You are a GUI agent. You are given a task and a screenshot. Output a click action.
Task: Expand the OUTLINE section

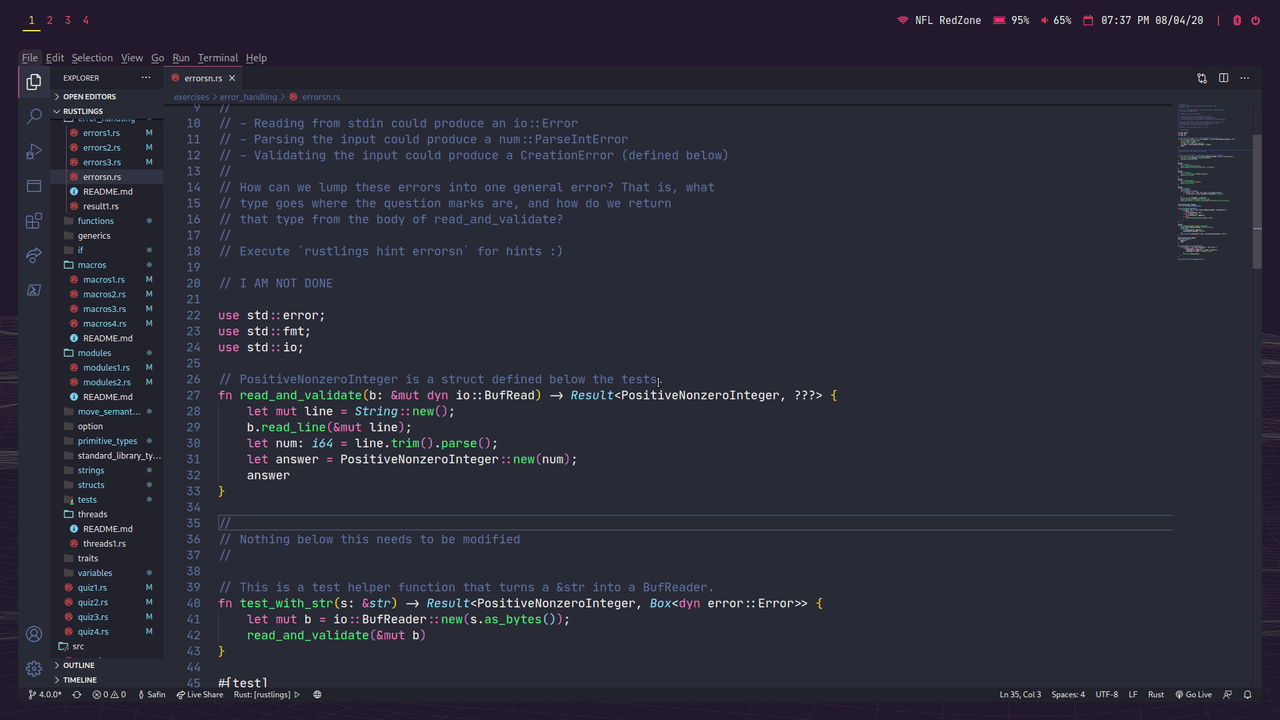(x=78, y=665)
